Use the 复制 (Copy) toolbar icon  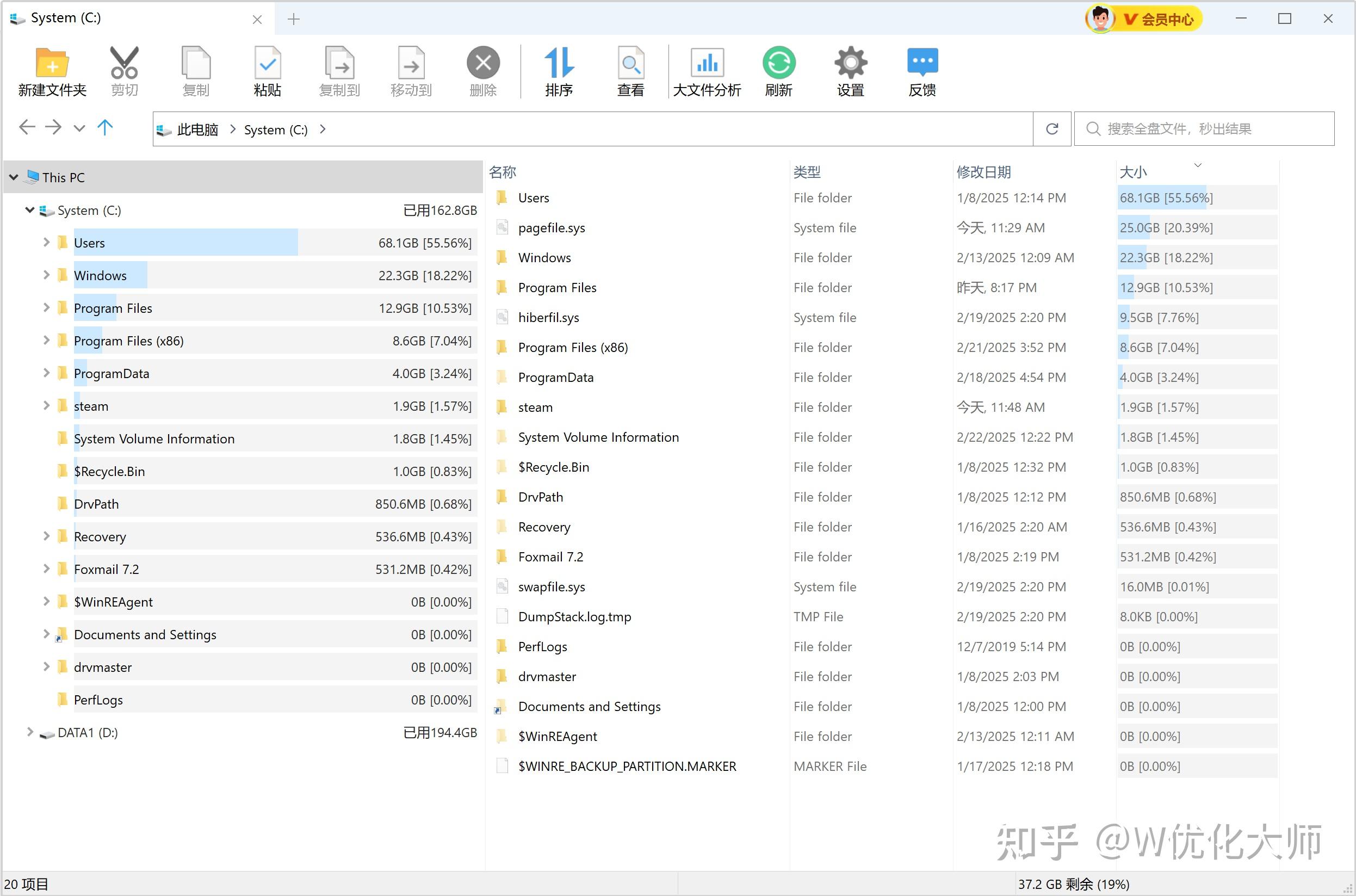(x=195, y=70)
